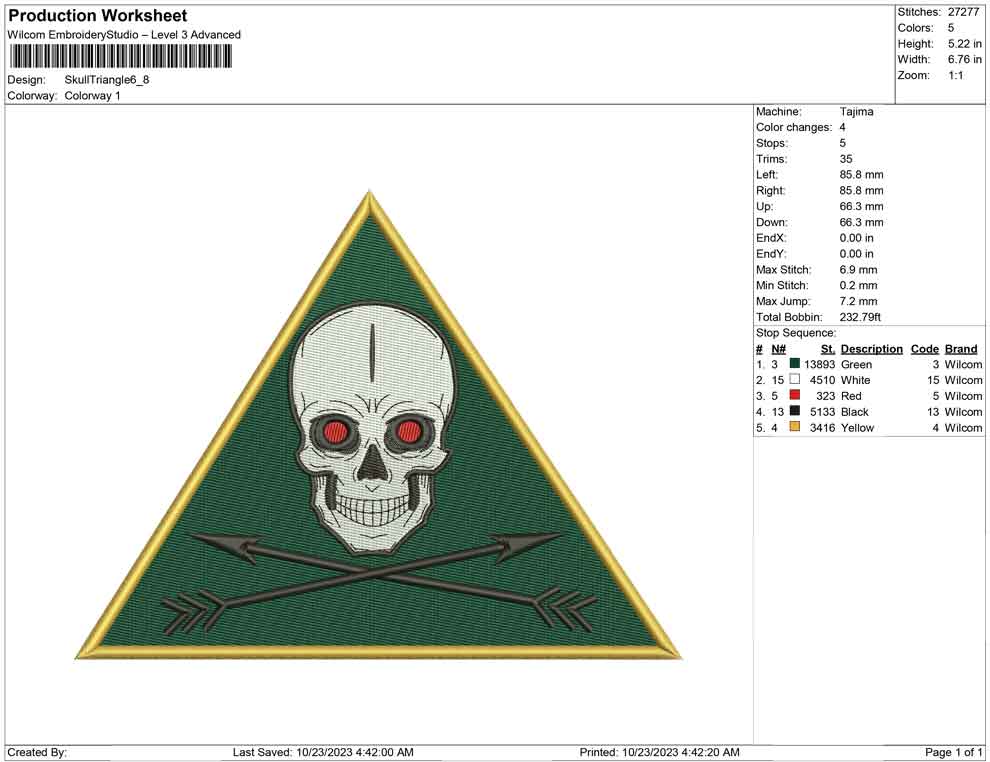Click the Green stitch count '13893'
Image resolution: width=990 pixels, height=762 pixels.
pos(819,364)
